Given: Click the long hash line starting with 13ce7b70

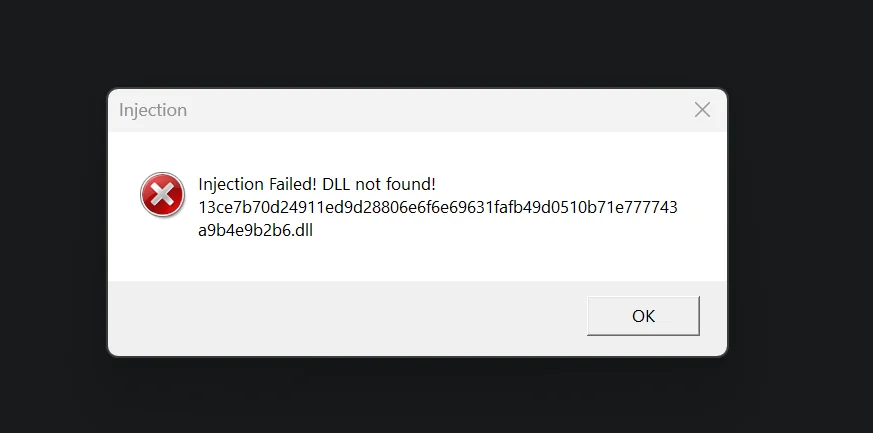Looking at the screenshot, I should [438, 207].
